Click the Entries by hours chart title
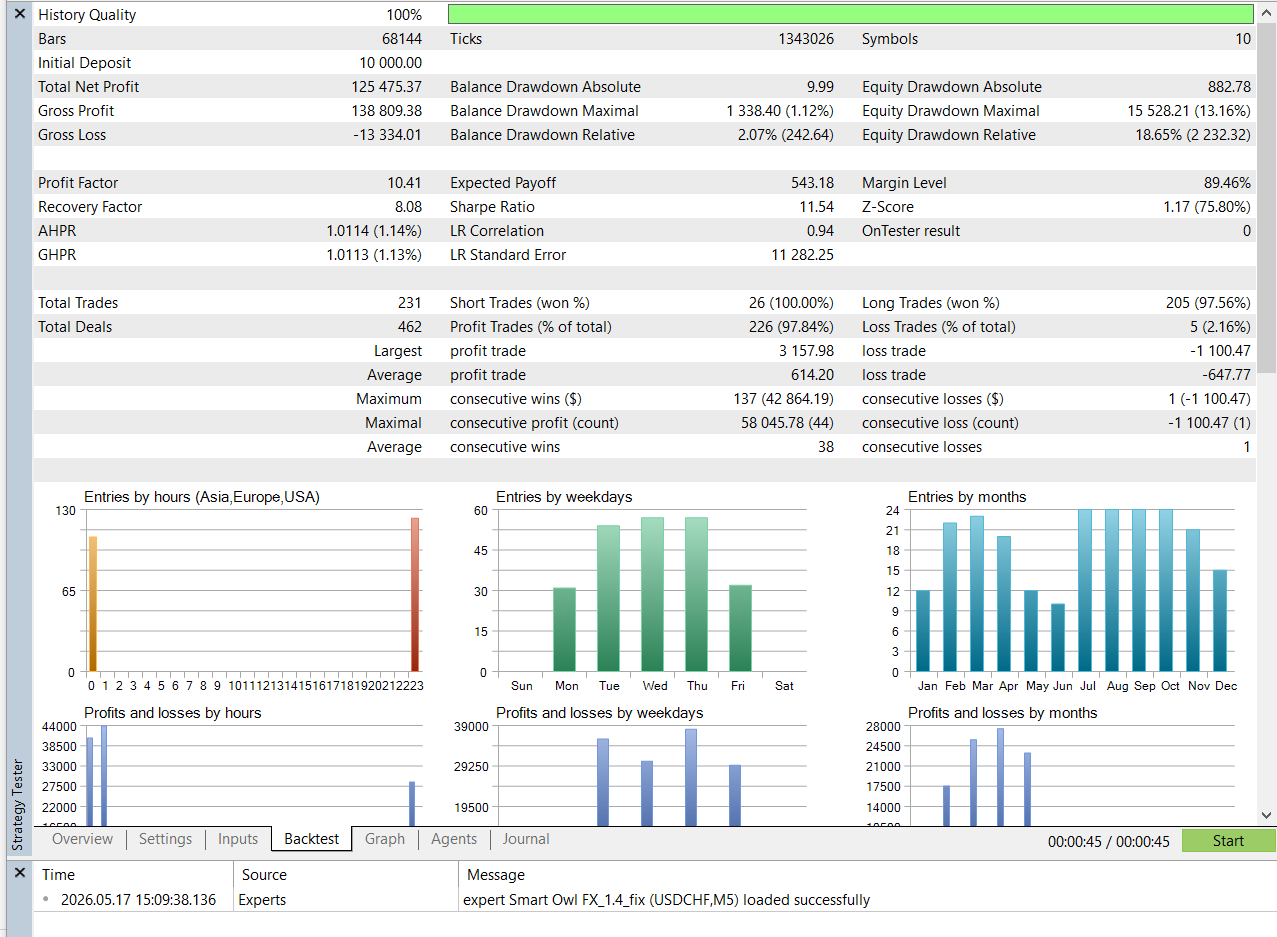The height and width of the screenshot is (937, 1277). coord(202,497)
